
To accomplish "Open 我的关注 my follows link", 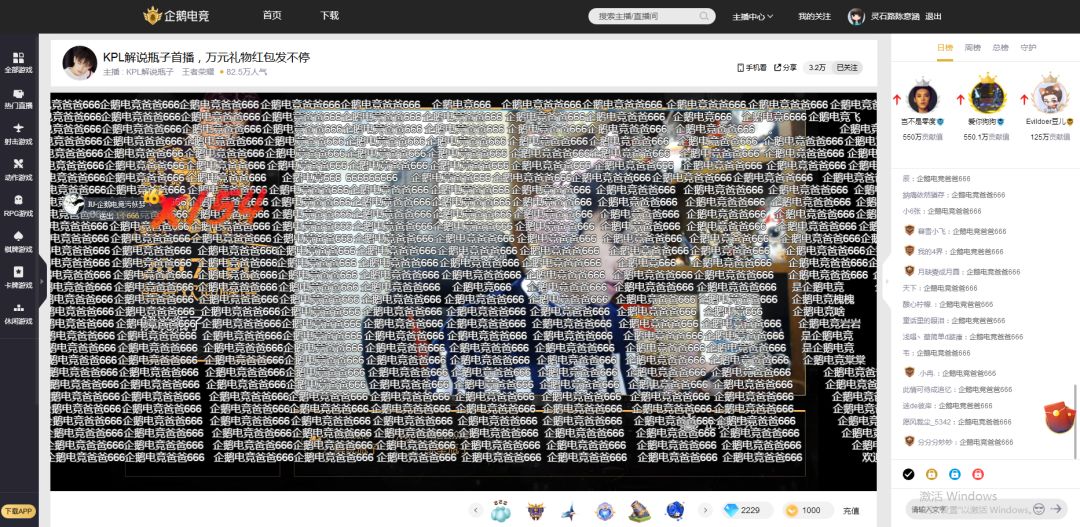I will click(814, 17).
